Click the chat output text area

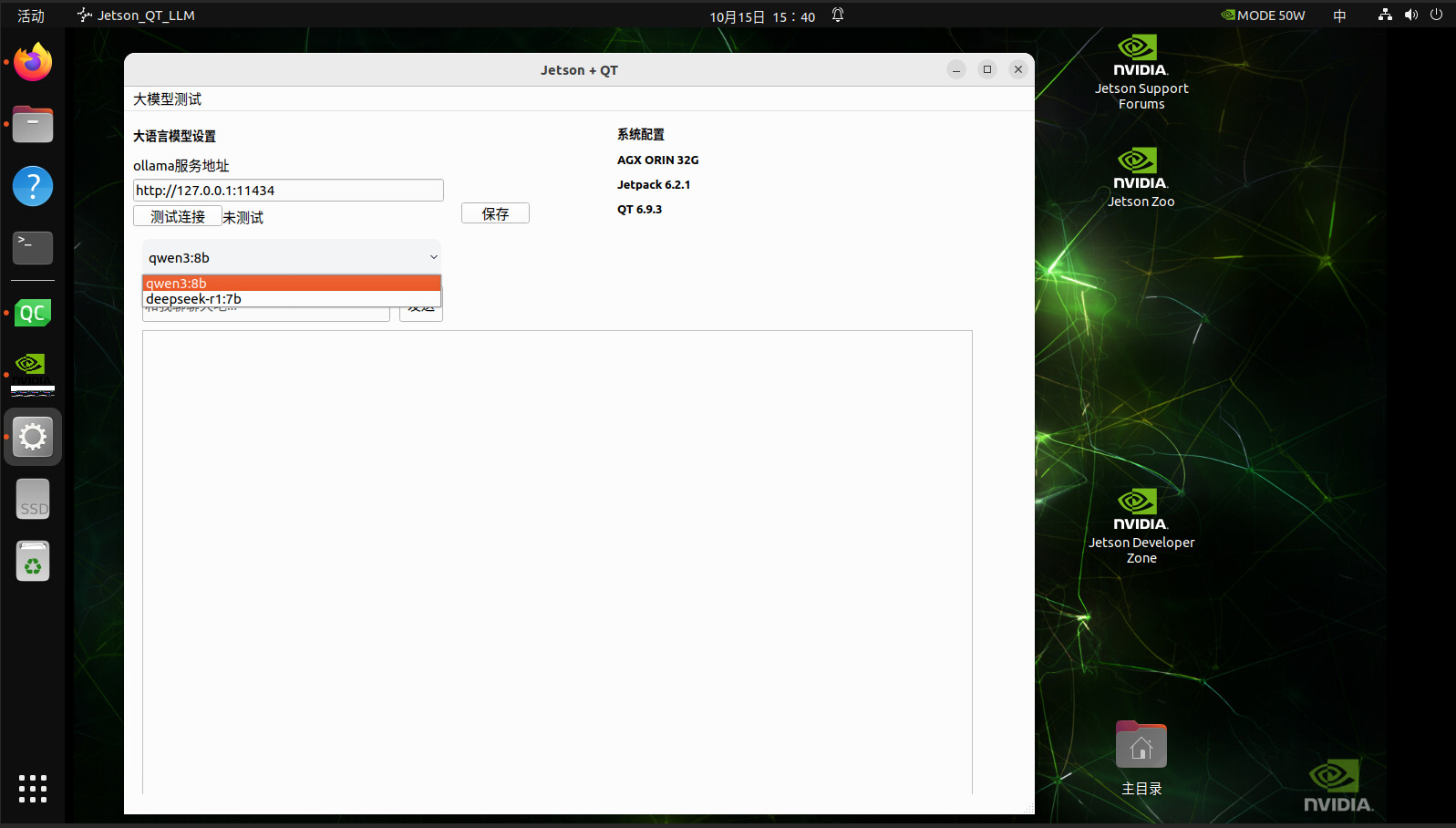[x=557, y=563]
